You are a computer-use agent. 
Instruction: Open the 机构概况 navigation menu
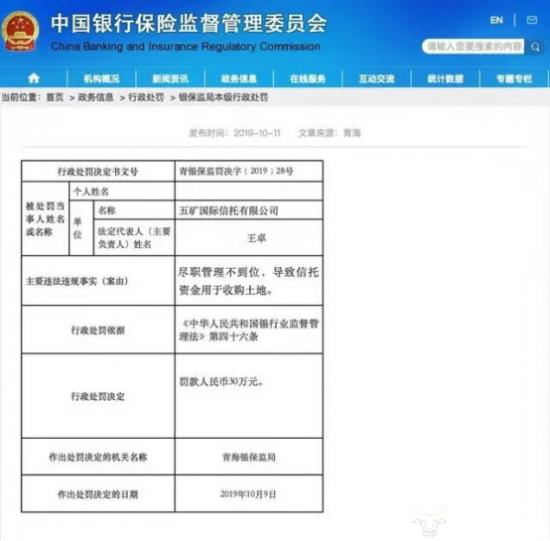[101, 79]
